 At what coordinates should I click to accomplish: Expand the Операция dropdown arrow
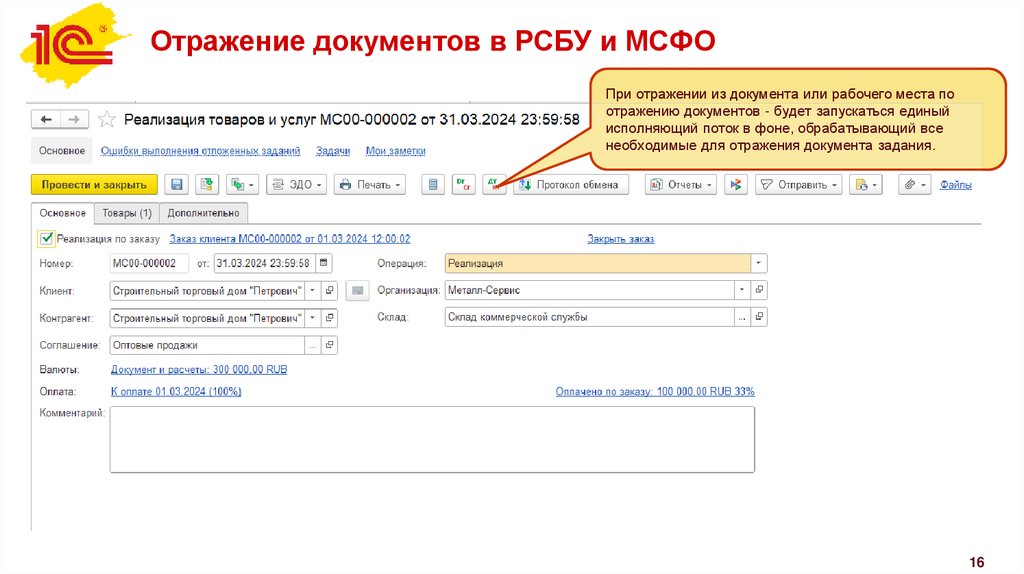pos(758,263)
